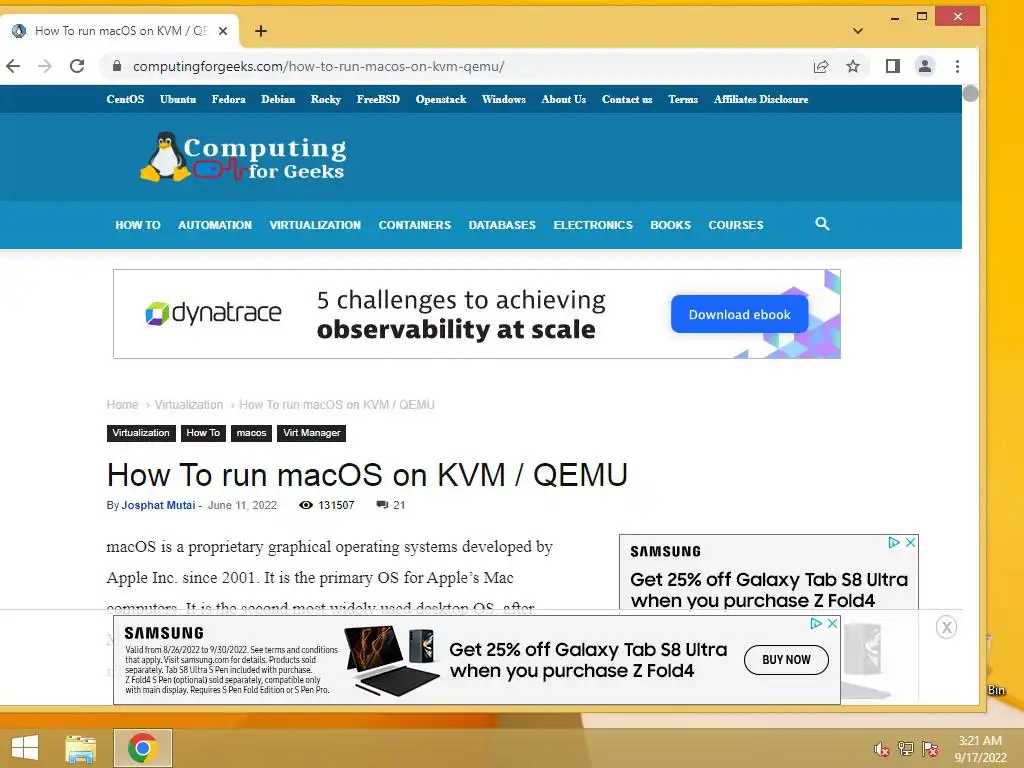Select the Virtualization category tag
The image size is (1024, 768).
pyautogui.click(x=141, y=433)
